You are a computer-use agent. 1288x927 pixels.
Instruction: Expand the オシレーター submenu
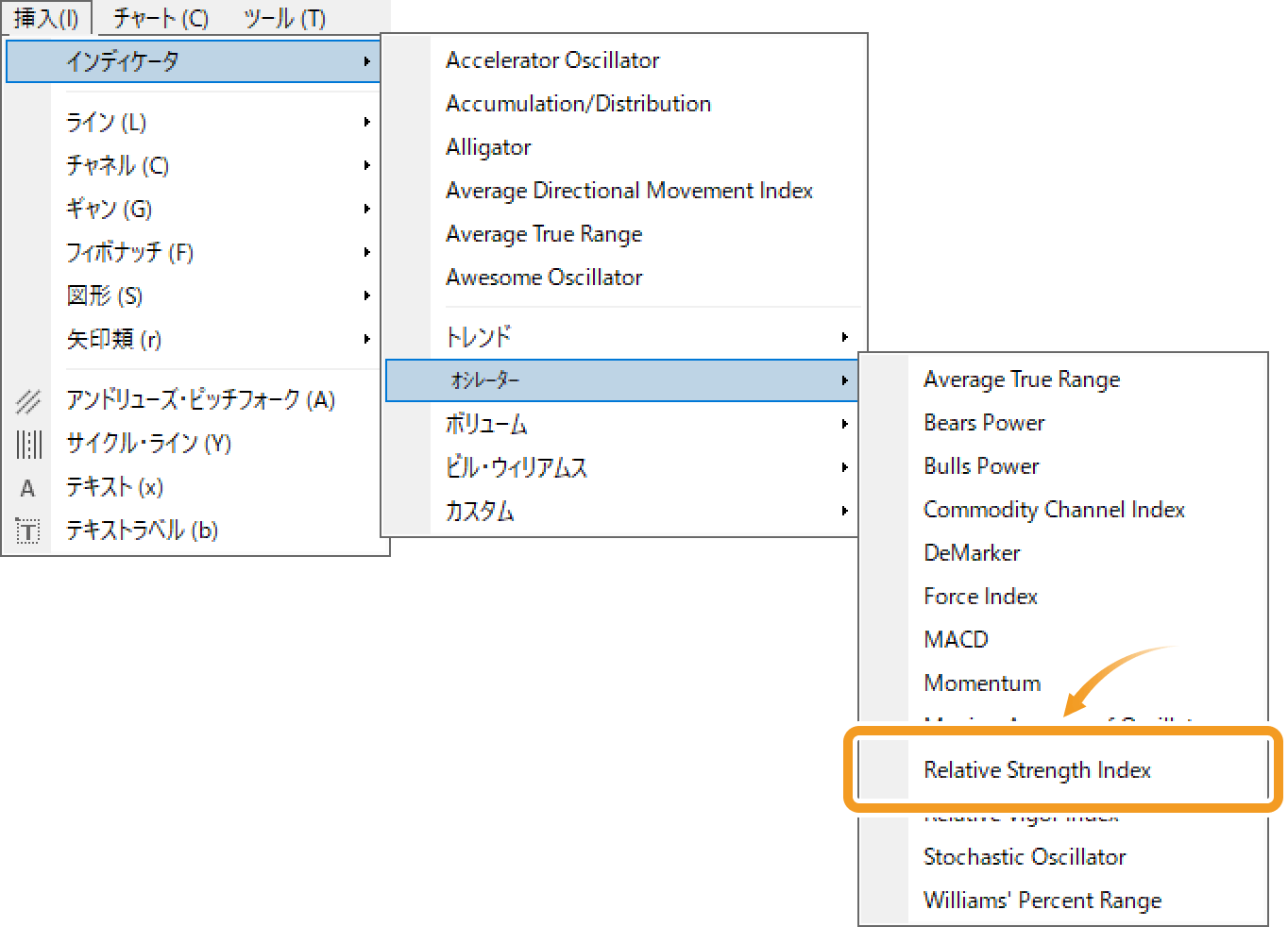622,380
